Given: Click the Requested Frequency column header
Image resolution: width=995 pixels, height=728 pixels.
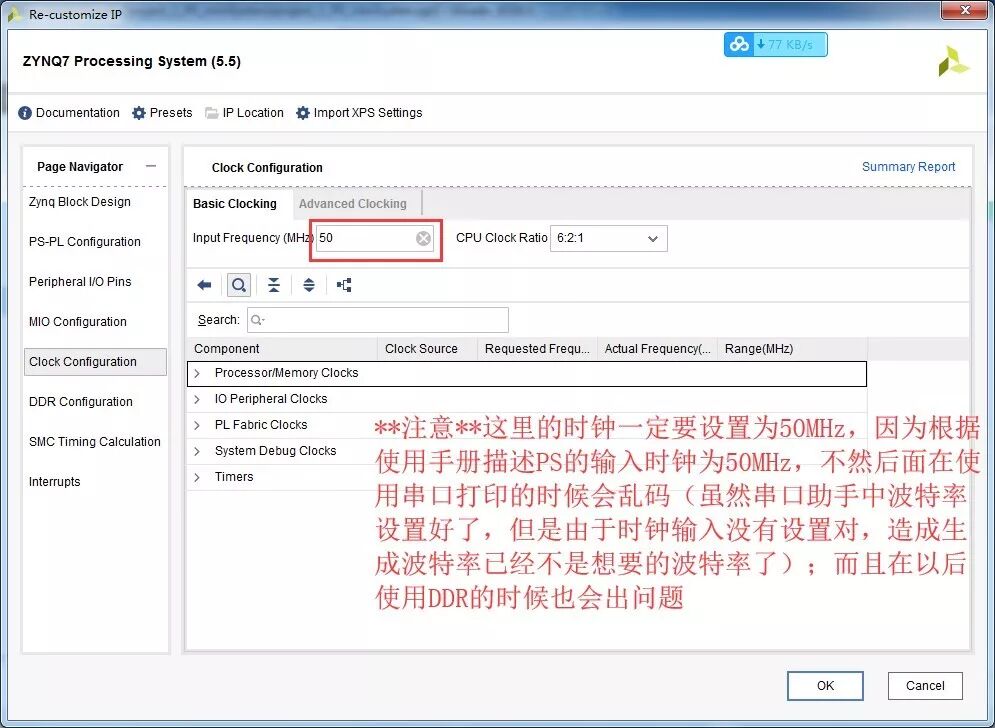Looking at the screenshot, I should (x=537, y=349).
